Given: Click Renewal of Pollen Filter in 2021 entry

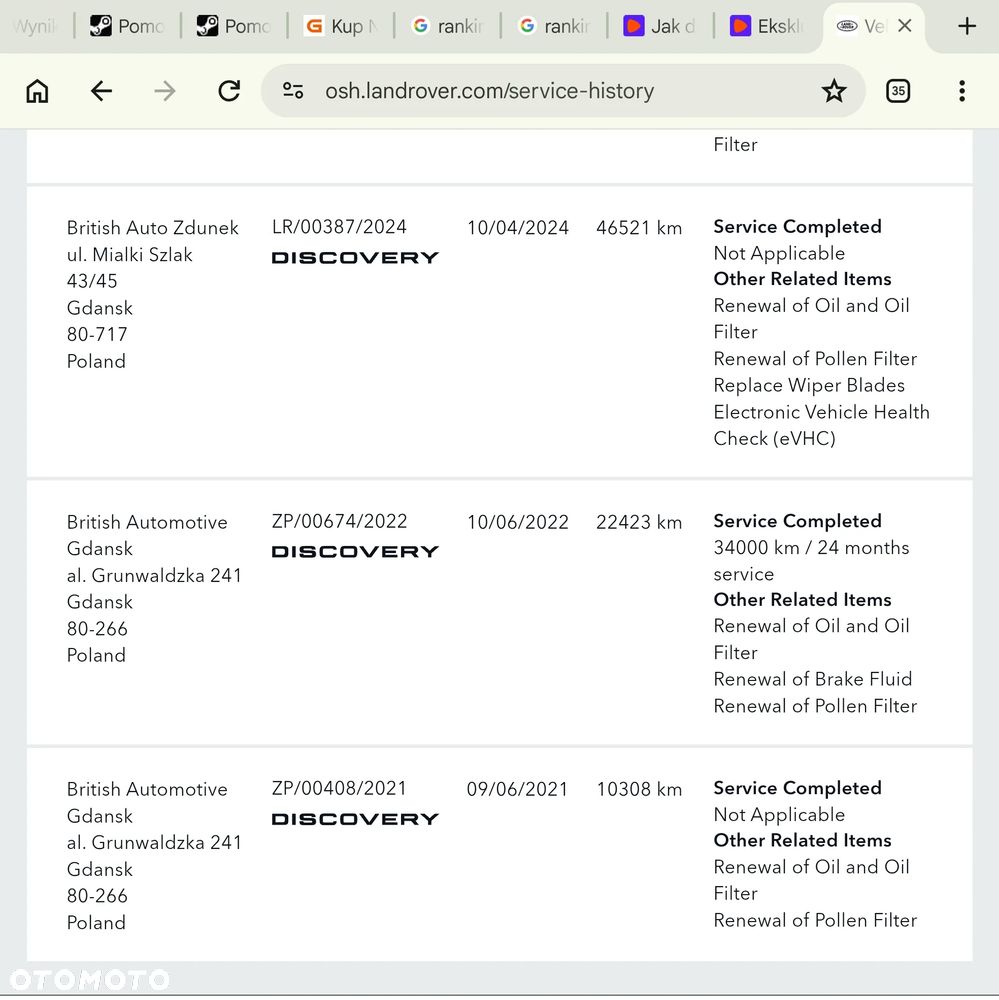Looking at the screenshot, I should tap(815, 920).
